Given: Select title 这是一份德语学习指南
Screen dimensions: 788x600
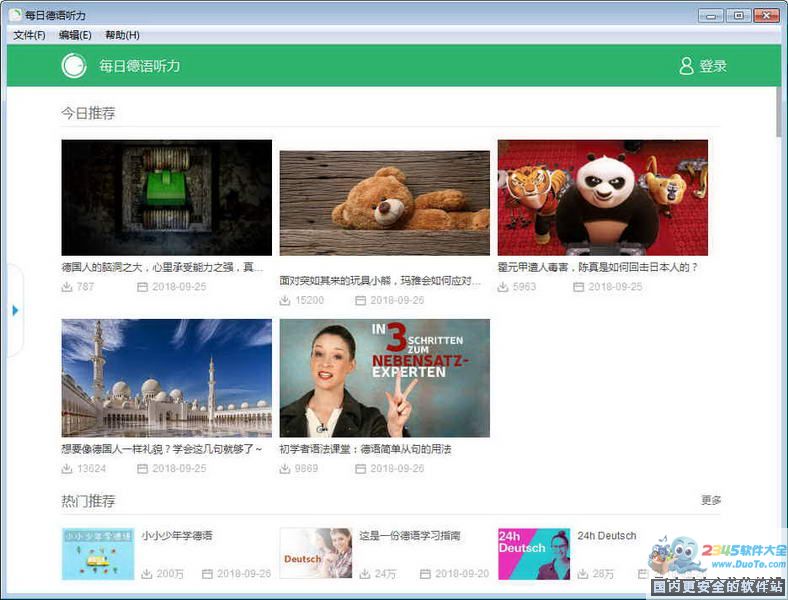Looking at the screenshot, I should click(x=410, y=536).
